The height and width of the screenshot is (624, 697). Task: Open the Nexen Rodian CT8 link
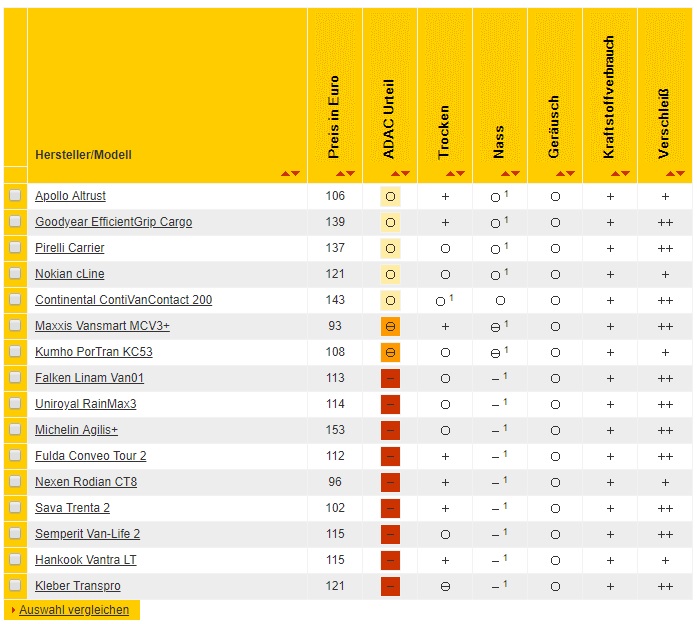[x=86, y=482]
